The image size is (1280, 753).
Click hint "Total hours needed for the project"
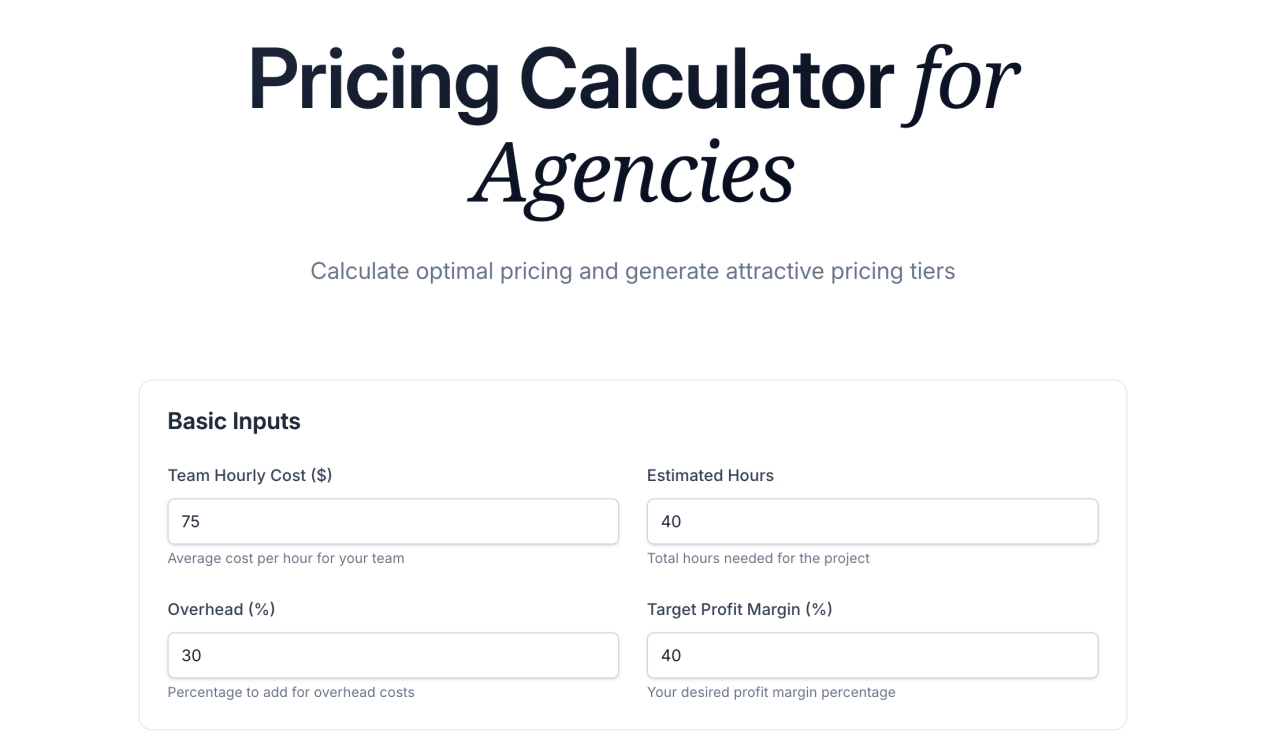(x=758, y=558)
